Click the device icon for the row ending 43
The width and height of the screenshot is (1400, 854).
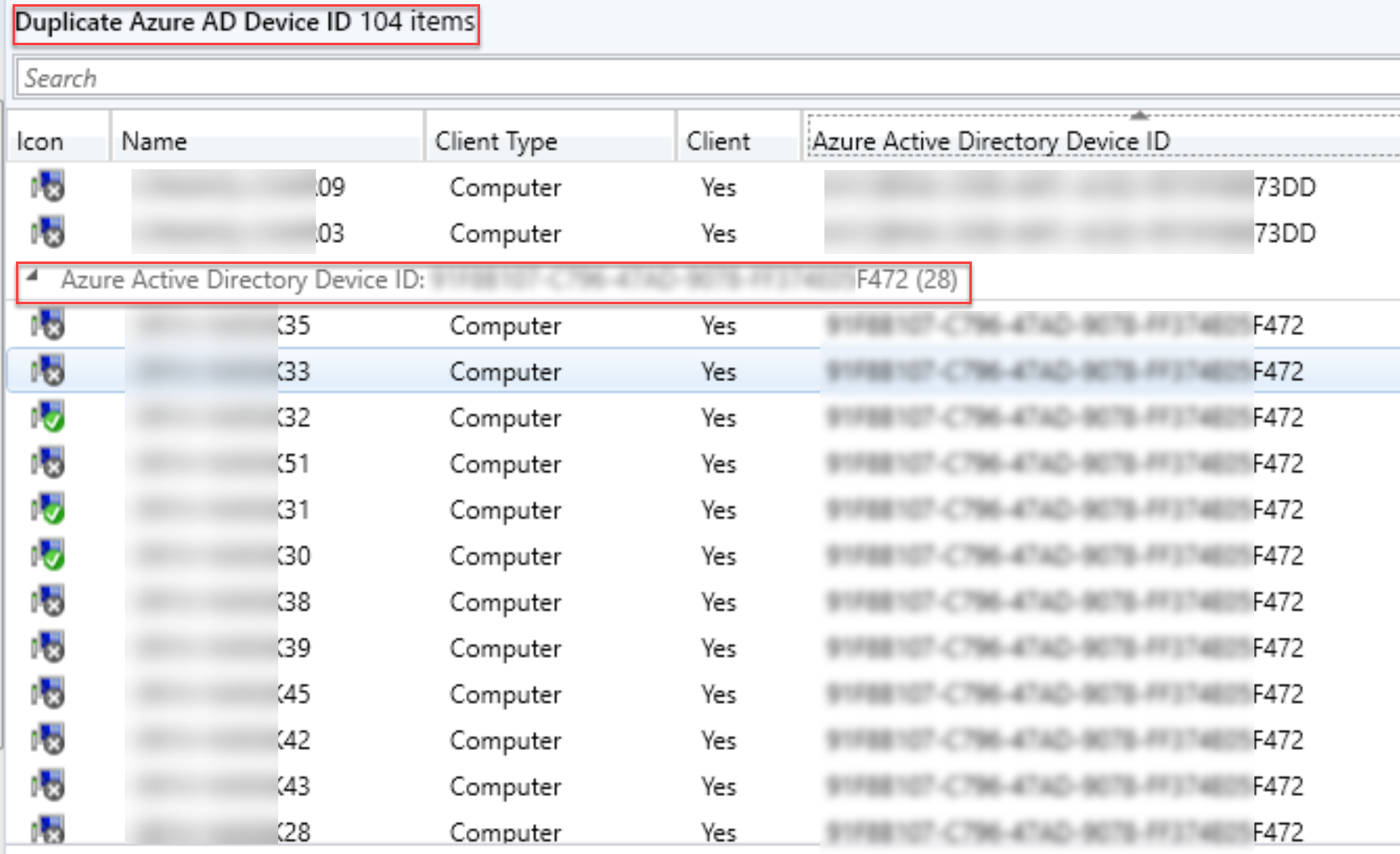coord(48,785)
